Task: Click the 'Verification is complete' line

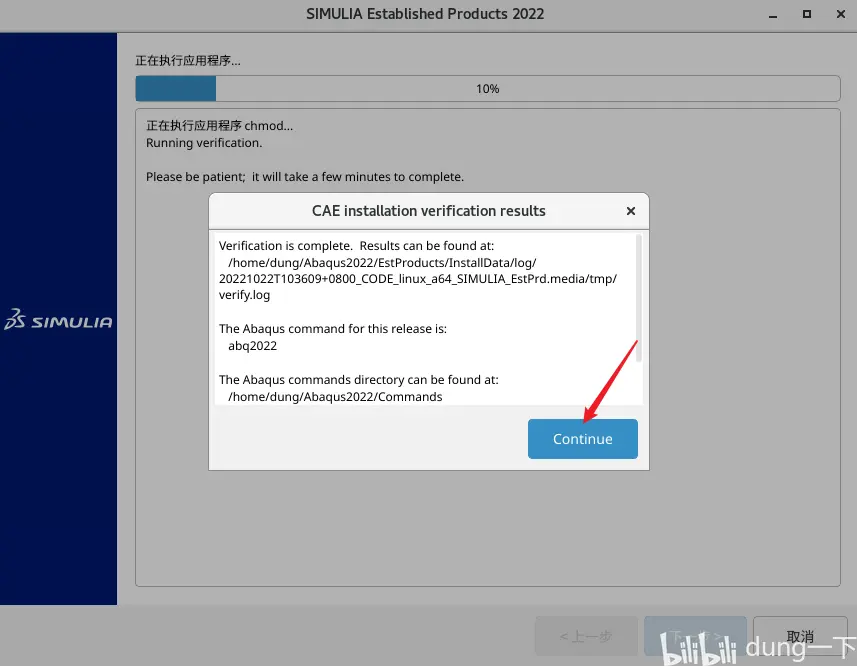Action: 356,246
